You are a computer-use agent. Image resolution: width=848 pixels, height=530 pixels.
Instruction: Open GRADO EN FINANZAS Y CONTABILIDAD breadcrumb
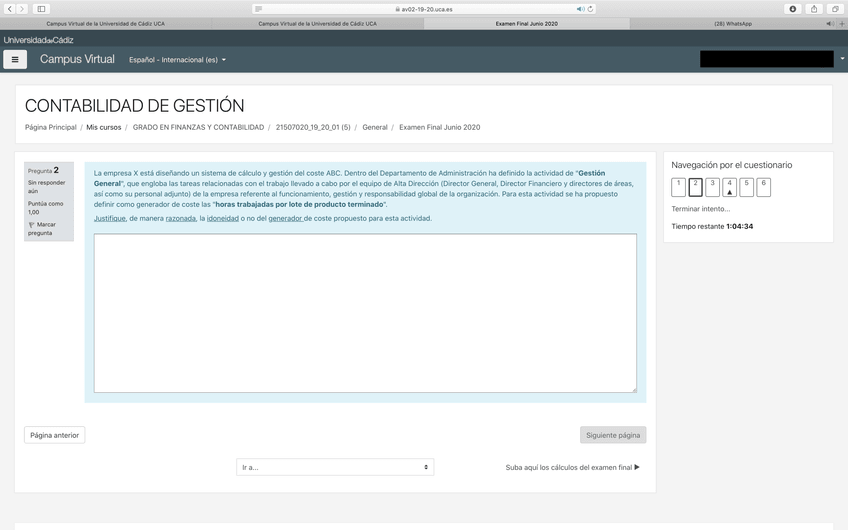point(198,127)
